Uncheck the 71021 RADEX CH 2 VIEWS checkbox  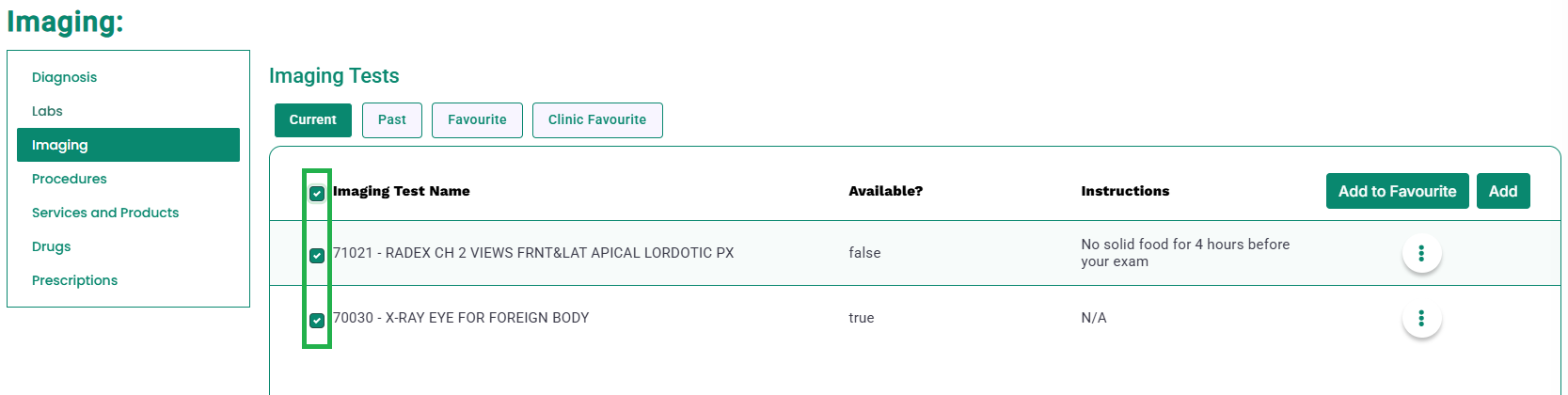point(317,255)
